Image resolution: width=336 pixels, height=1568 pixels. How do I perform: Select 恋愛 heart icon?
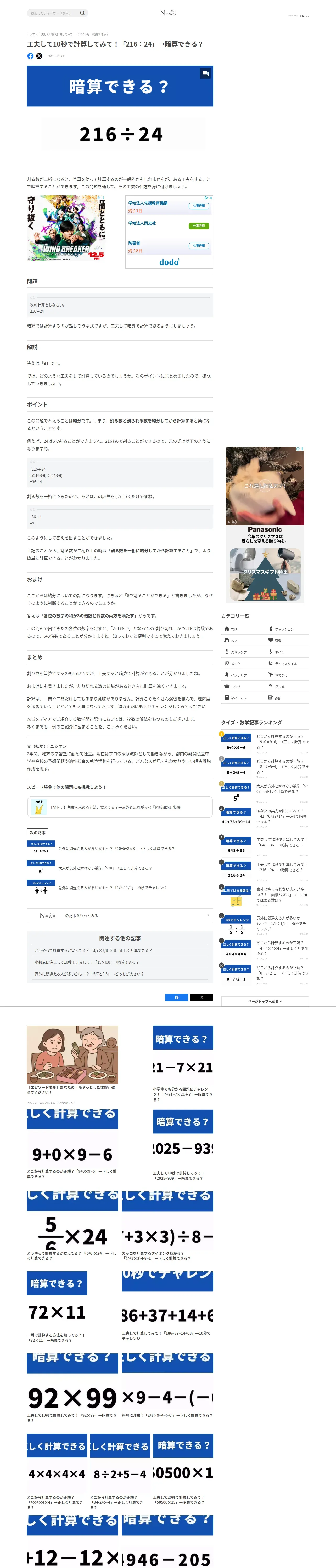click(271, 640)
